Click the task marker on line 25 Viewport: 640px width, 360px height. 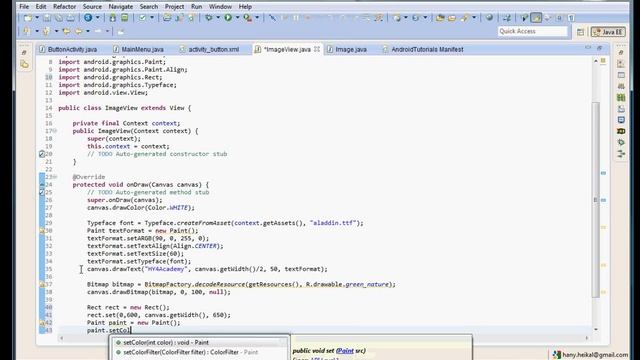pyautogui.click(x=42, y=192)
